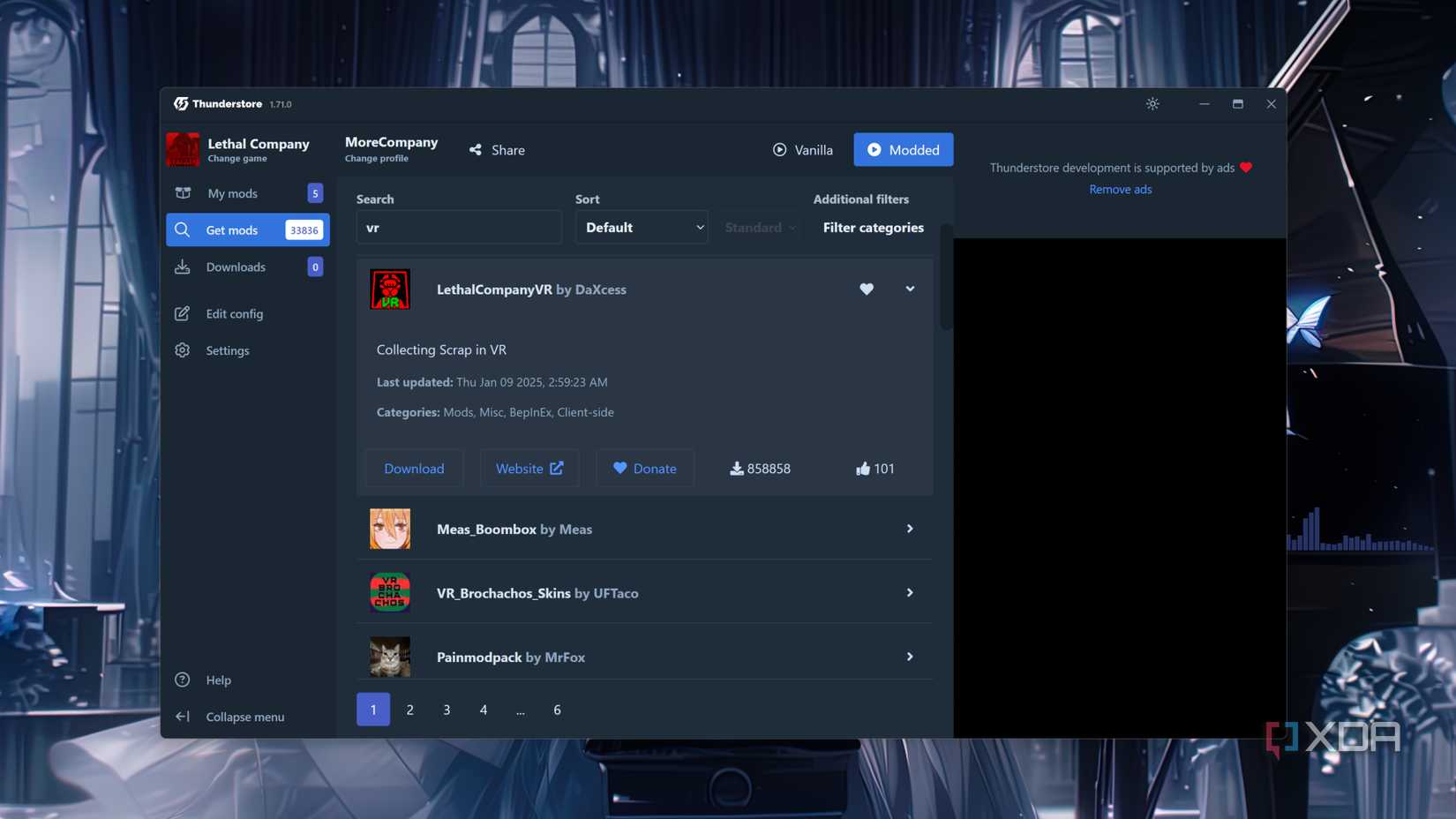Open the Sort dropdown set to Default
The height and width of the screenshot is (819, 1456).
642,228
